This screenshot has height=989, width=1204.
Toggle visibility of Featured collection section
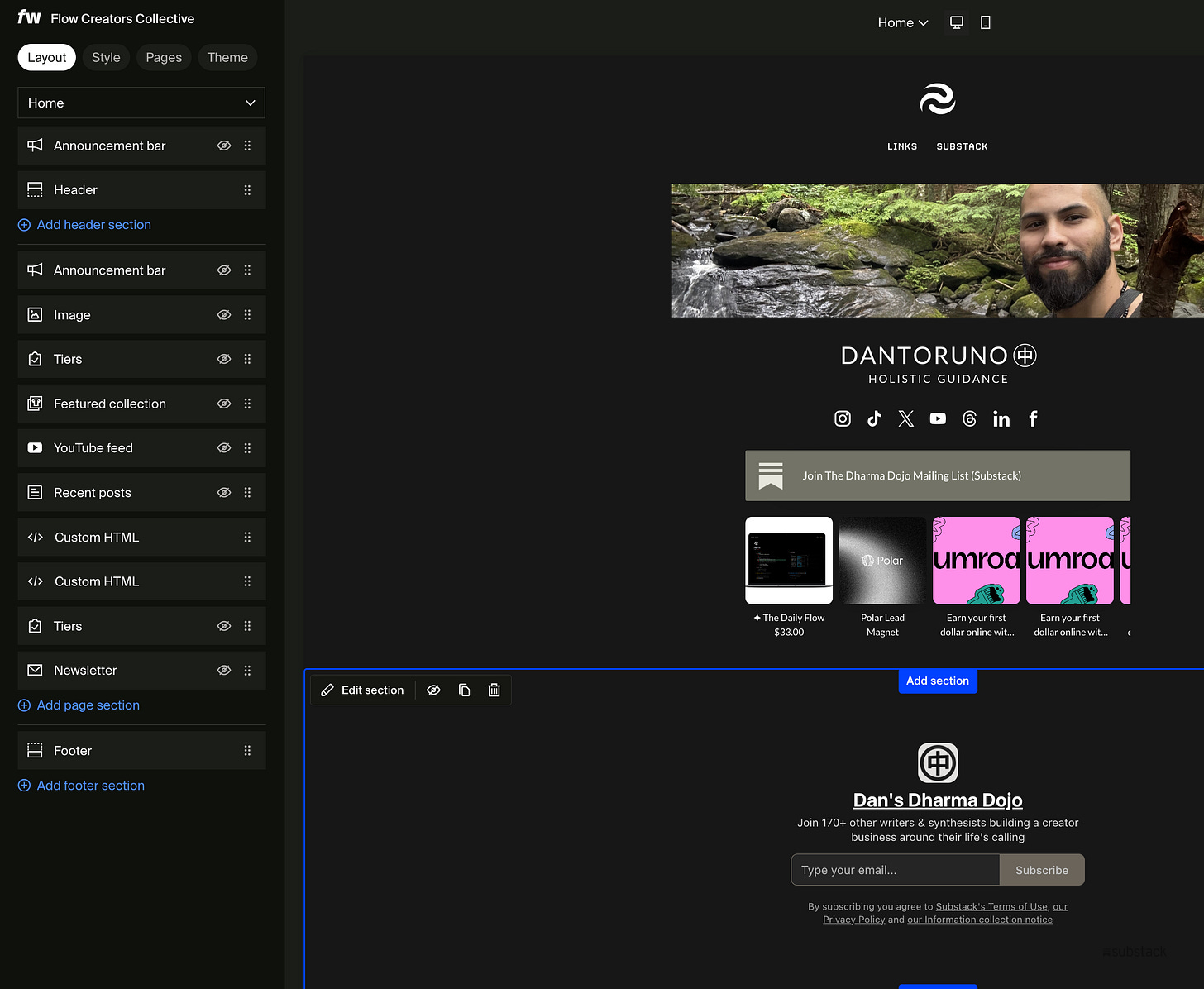[224, 404]
